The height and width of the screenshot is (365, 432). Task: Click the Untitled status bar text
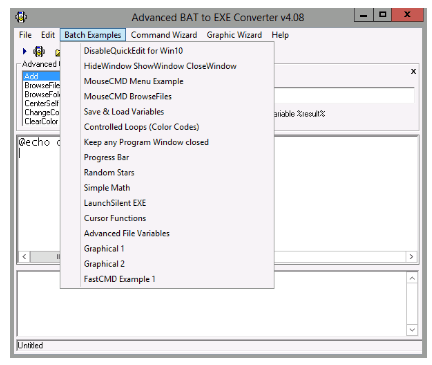coord(30,346)
